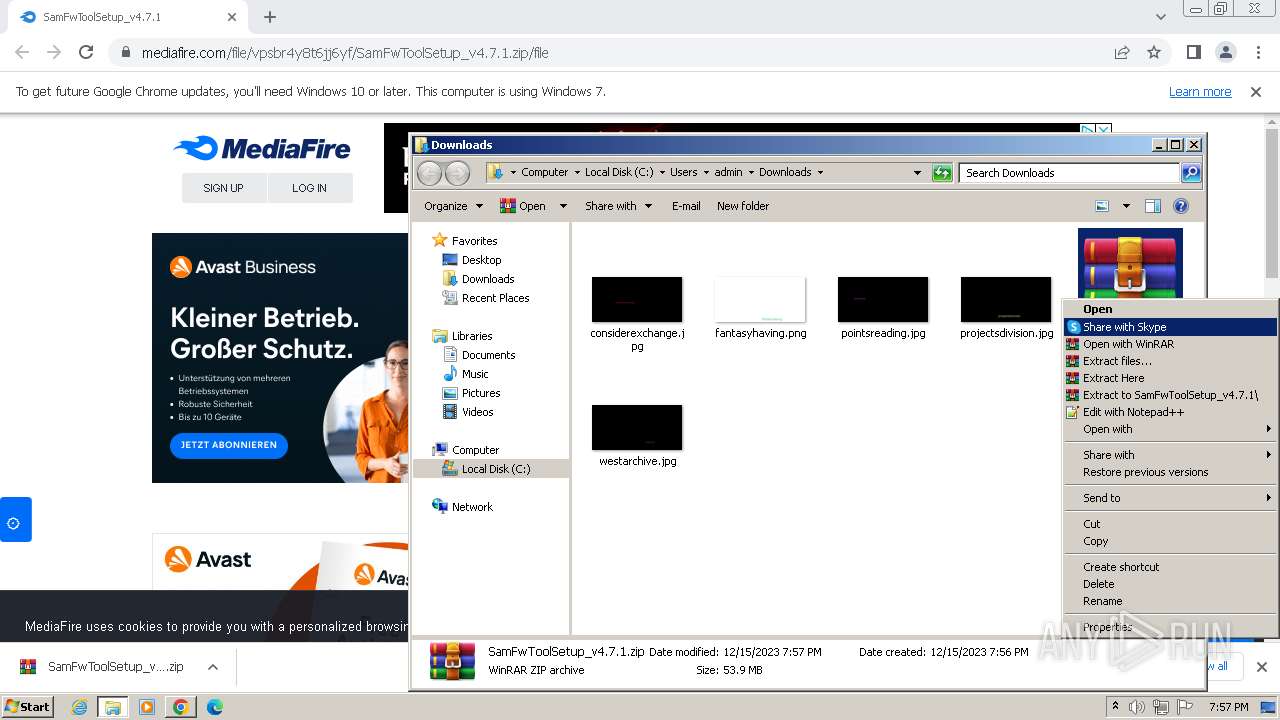The width and height of the screenshot is (1280, 720).
Task: Click JETZT ABONNIEREN on Avast ad
Action: point(229,445)
